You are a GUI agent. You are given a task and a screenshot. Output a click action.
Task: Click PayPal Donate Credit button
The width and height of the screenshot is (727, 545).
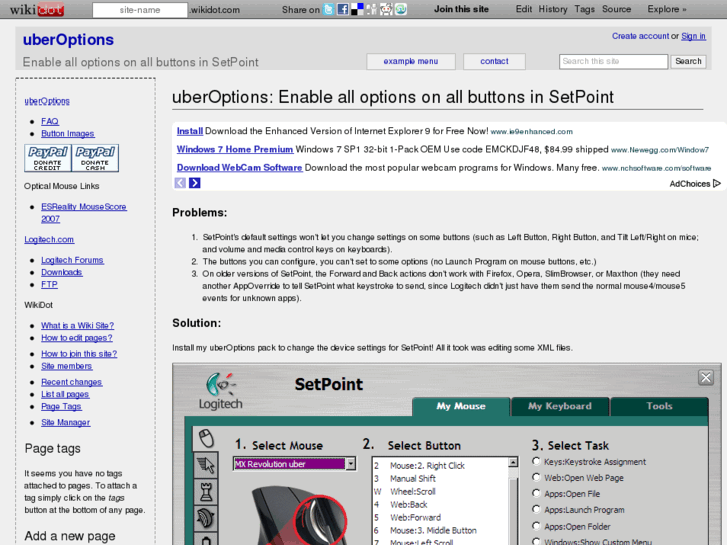point(47,158)
